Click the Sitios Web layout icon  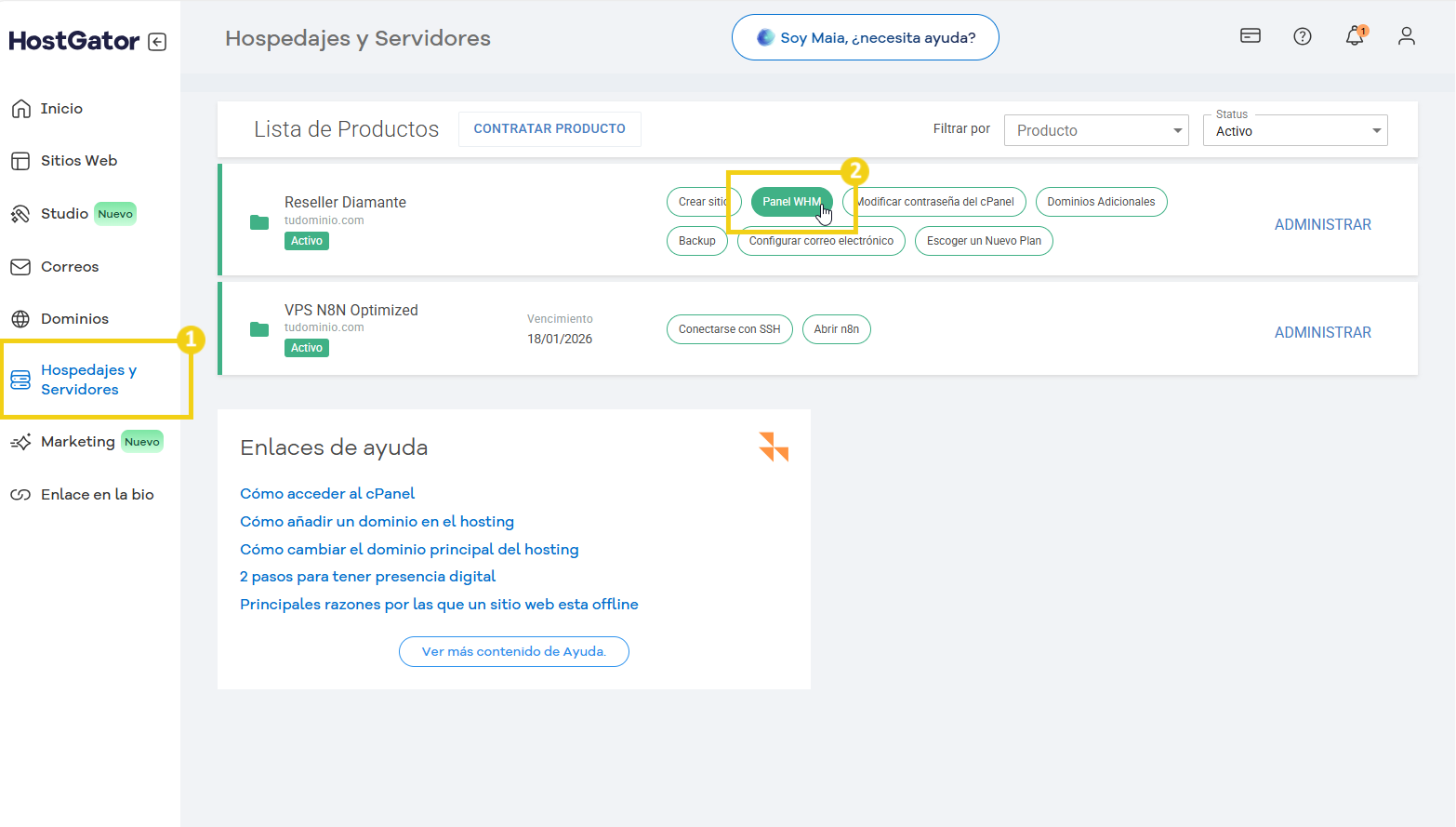pos(20,161)
